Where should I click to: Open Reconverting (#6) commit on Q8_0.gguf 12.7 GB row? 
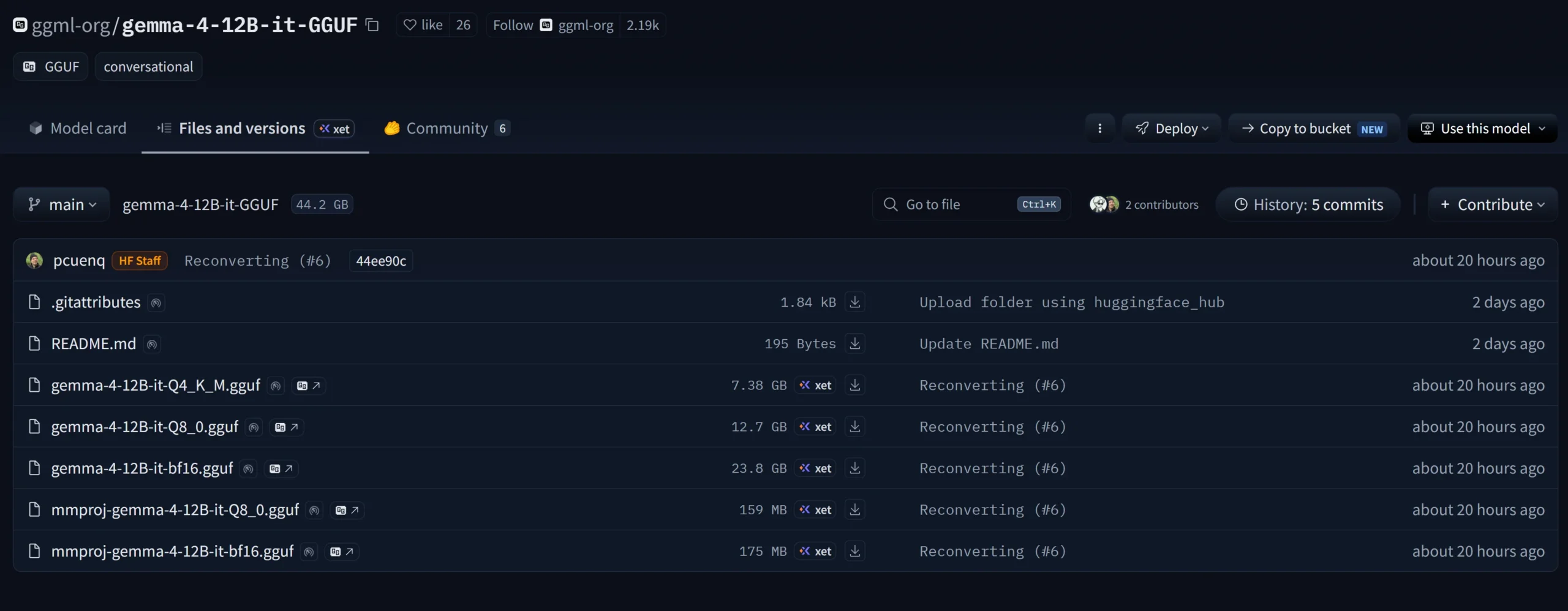993,427
